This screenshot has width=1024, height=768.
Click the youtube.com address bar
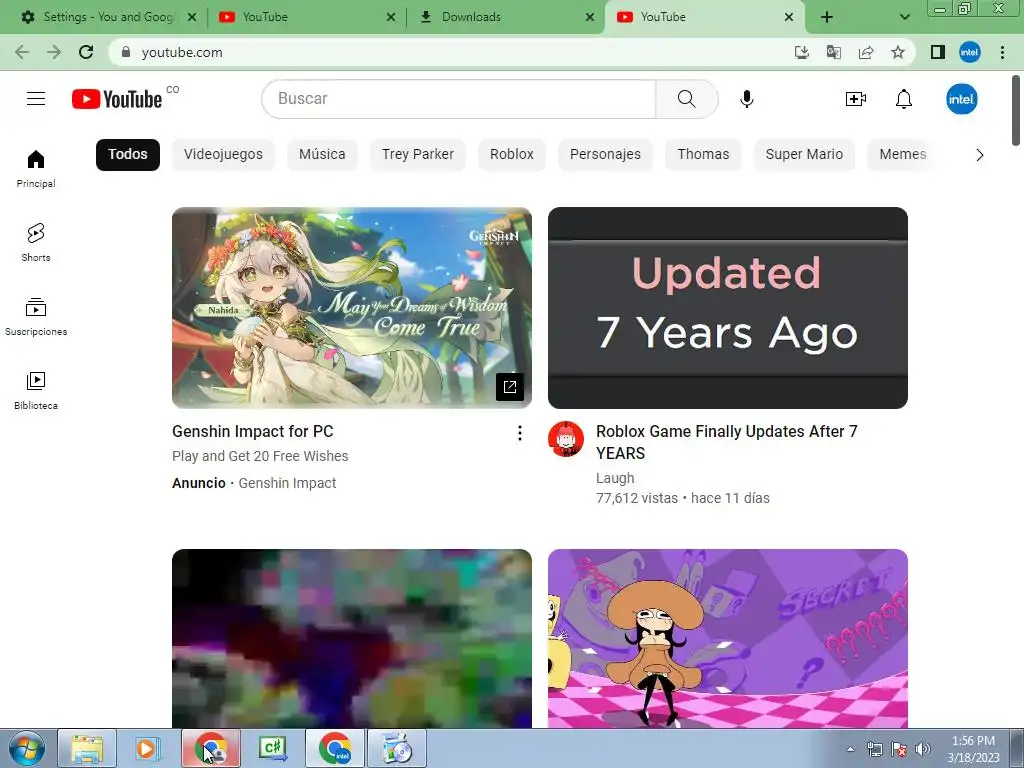[x=451, y=52]
